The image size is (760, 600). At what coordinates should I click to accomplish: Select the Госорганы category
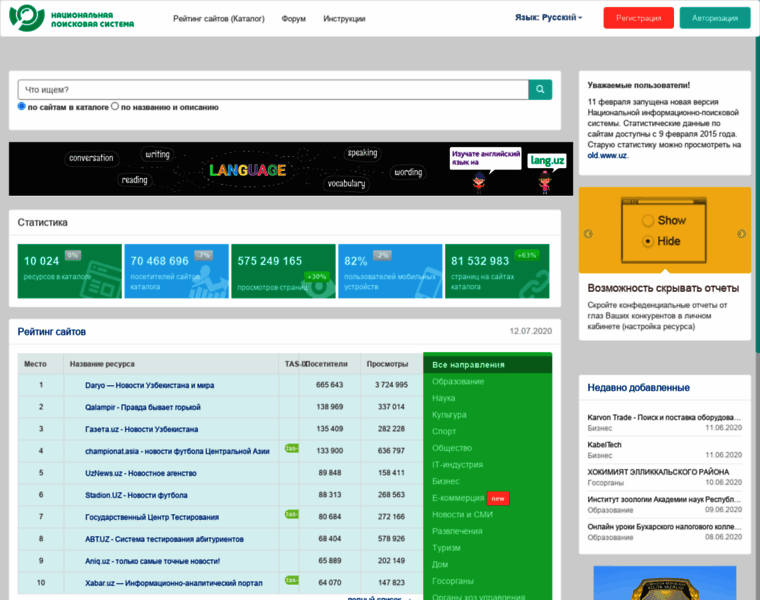click(x=453, y=581)
